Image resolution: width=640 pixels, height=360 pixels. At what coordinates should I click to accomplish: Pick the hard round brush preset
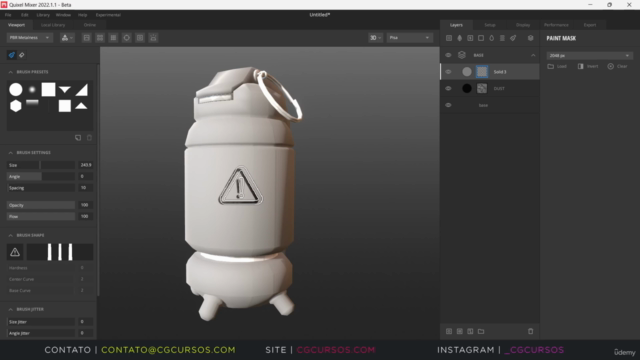point(16,89)
